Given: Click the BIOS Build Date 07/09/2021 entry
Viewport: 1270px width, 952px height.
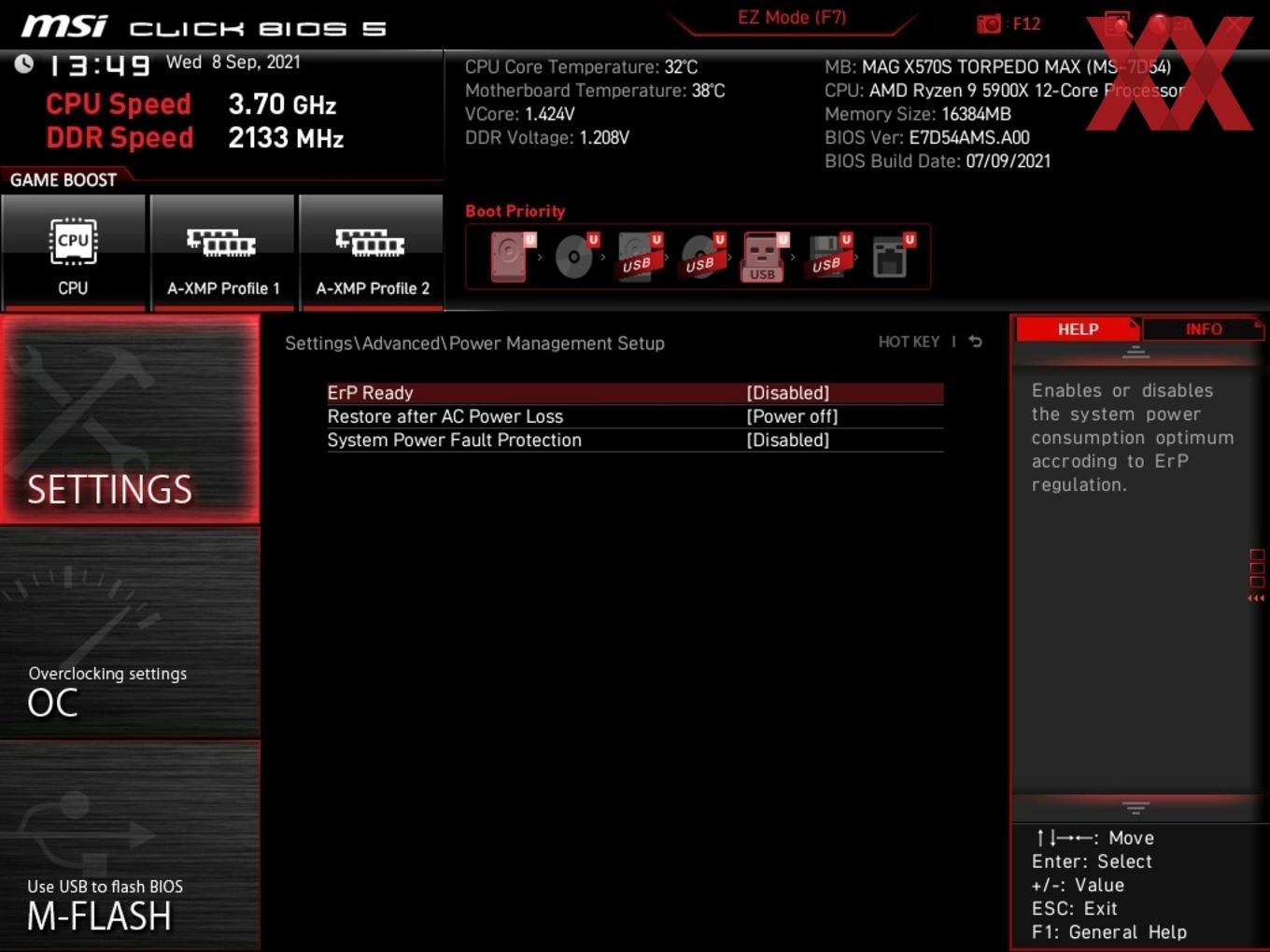Looking at the screenshot, I should coord(938,161).
